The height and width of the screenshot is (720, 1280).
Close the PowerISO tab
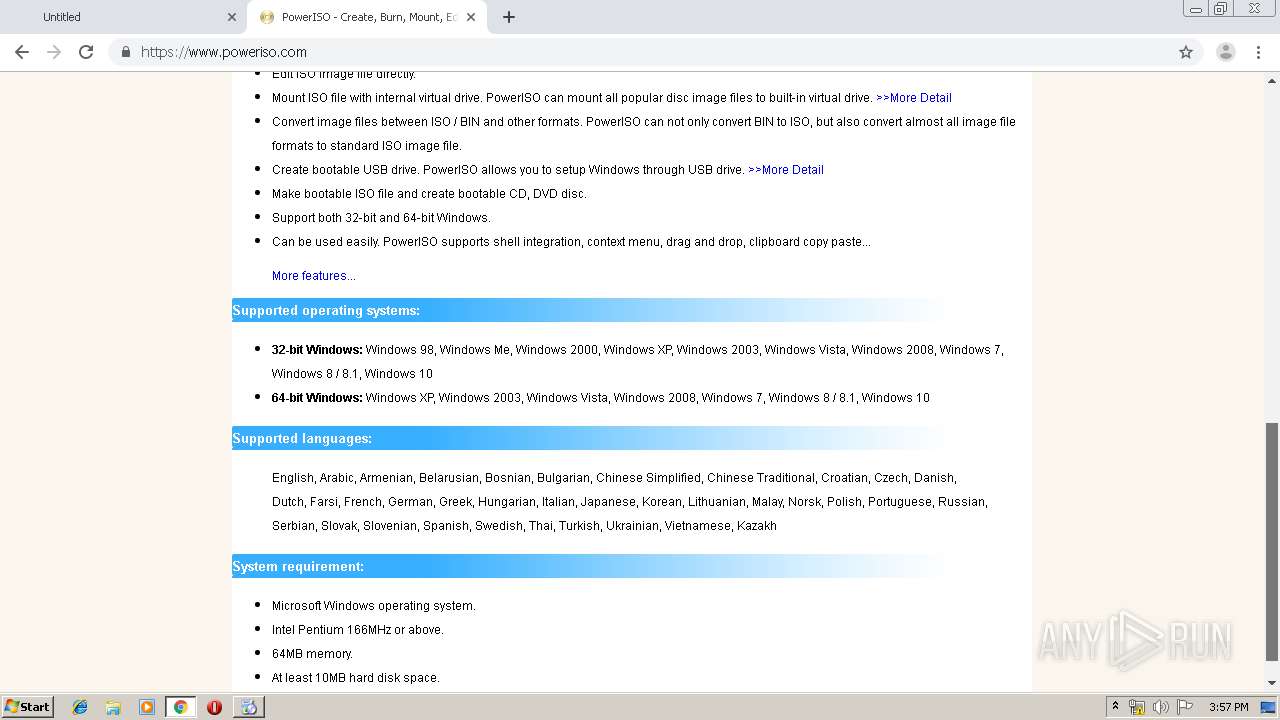pos(471,17)
